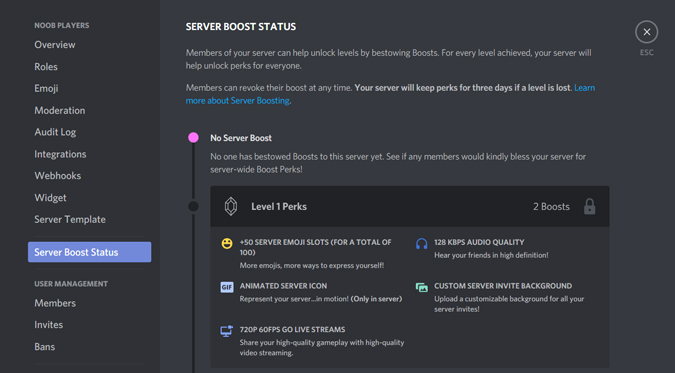Open the Roles settings page
The height and width of the screenshot is (373, 675).
(x=46, y=67)
